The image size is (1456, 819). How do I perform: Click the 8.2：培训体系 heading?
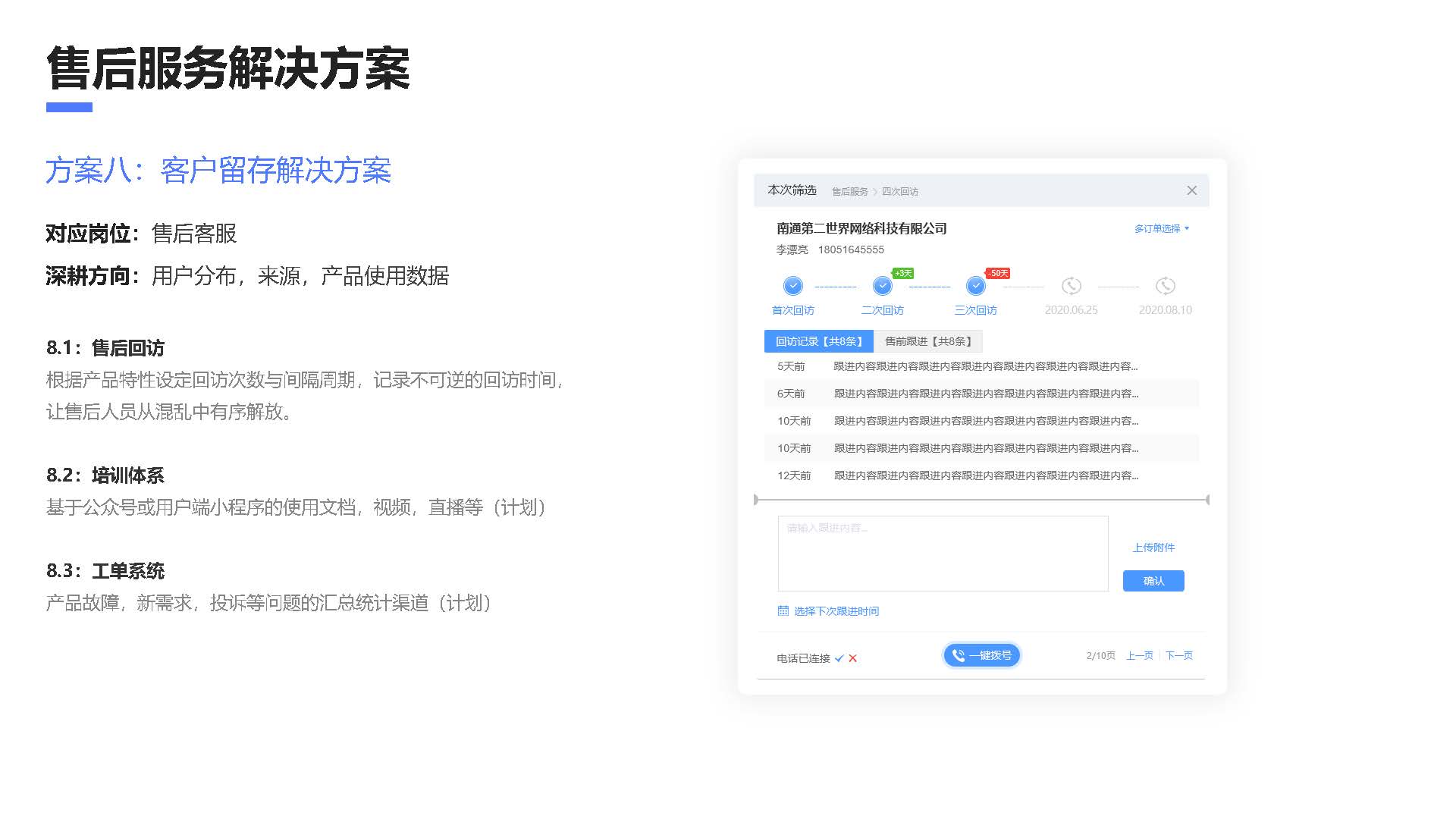click(x=105, y=475)
